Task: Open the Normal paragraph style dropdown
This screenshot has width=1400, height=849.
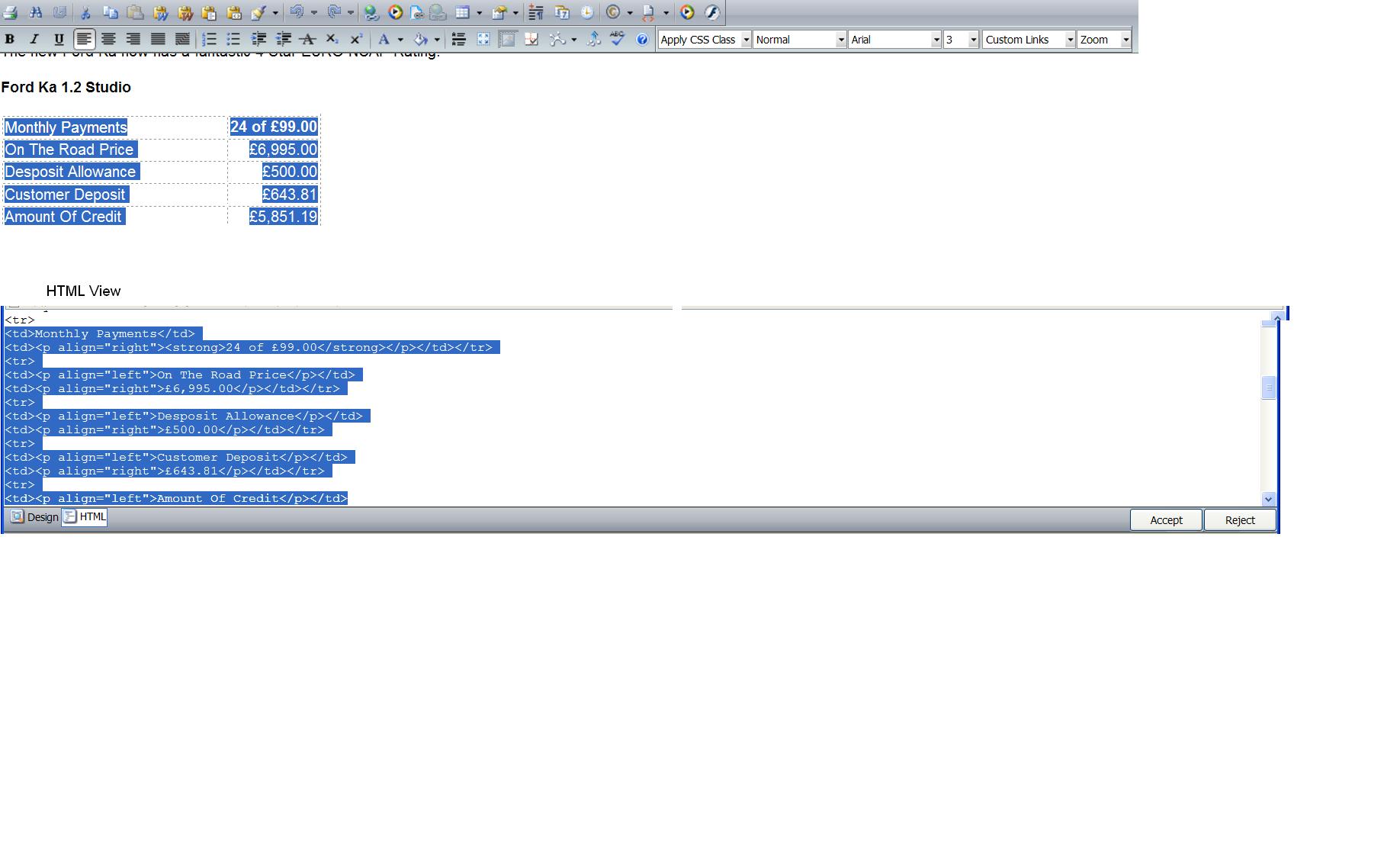Action: [x=800, y=40]
